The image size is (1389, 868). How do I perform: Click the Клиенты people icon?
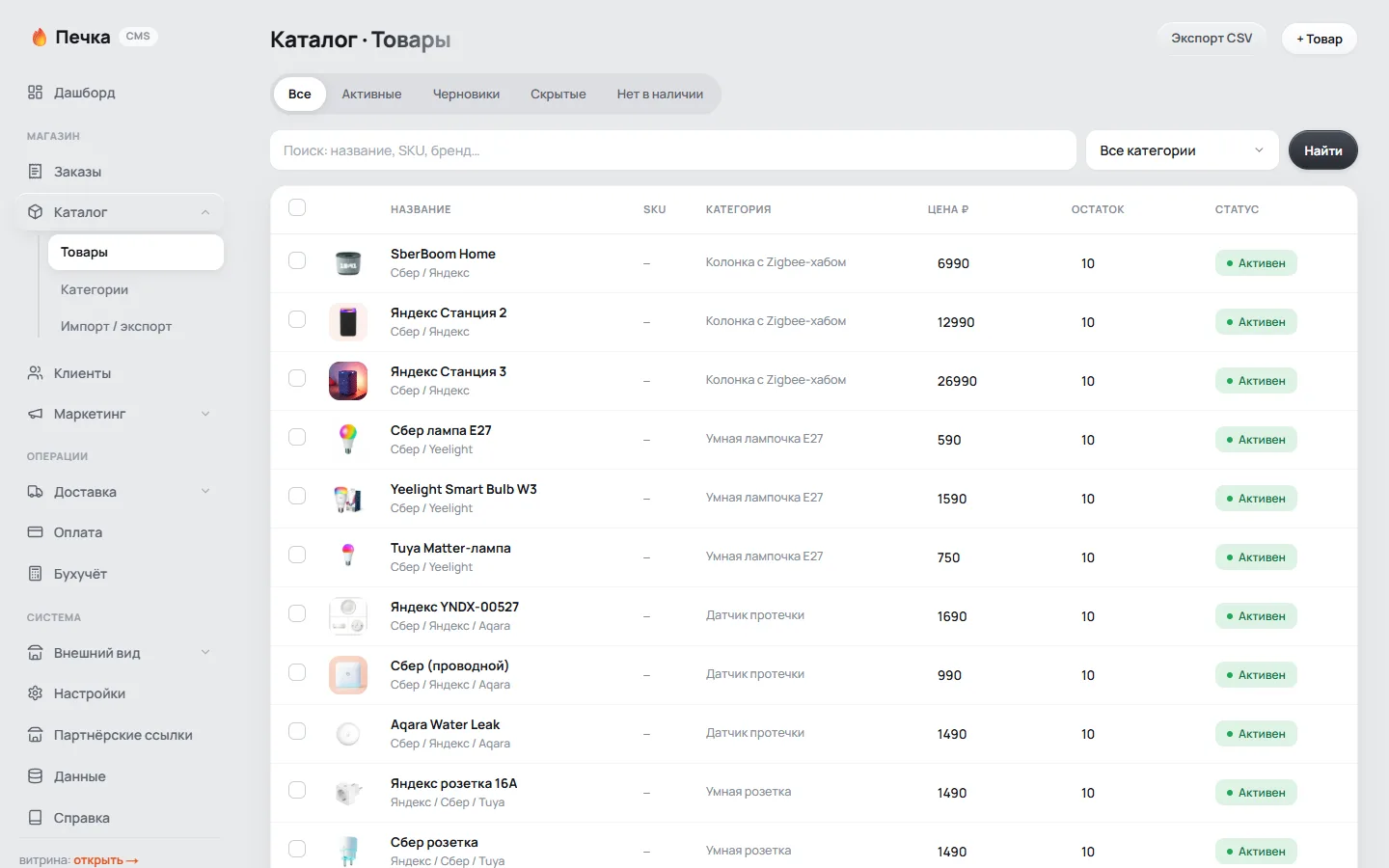pos(36,373)
